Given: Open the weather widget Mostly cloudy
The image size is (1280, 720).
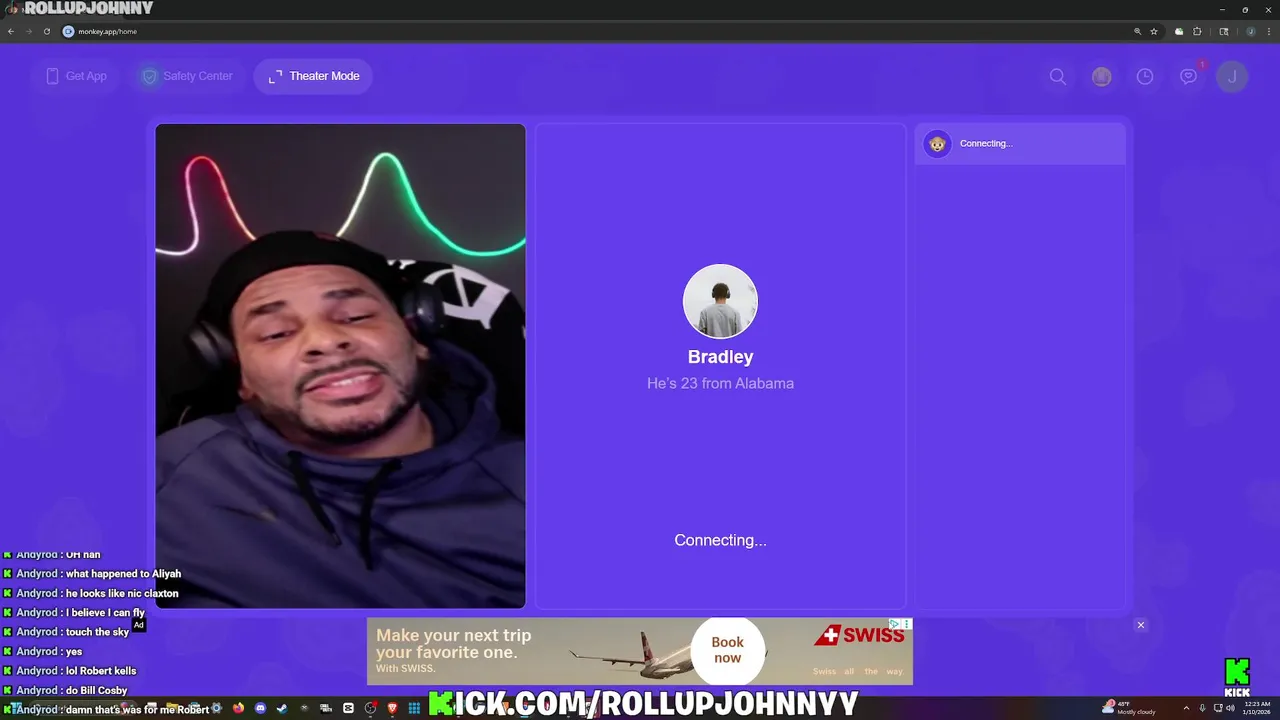Looking at the screenshot, I should point(1128,708).
